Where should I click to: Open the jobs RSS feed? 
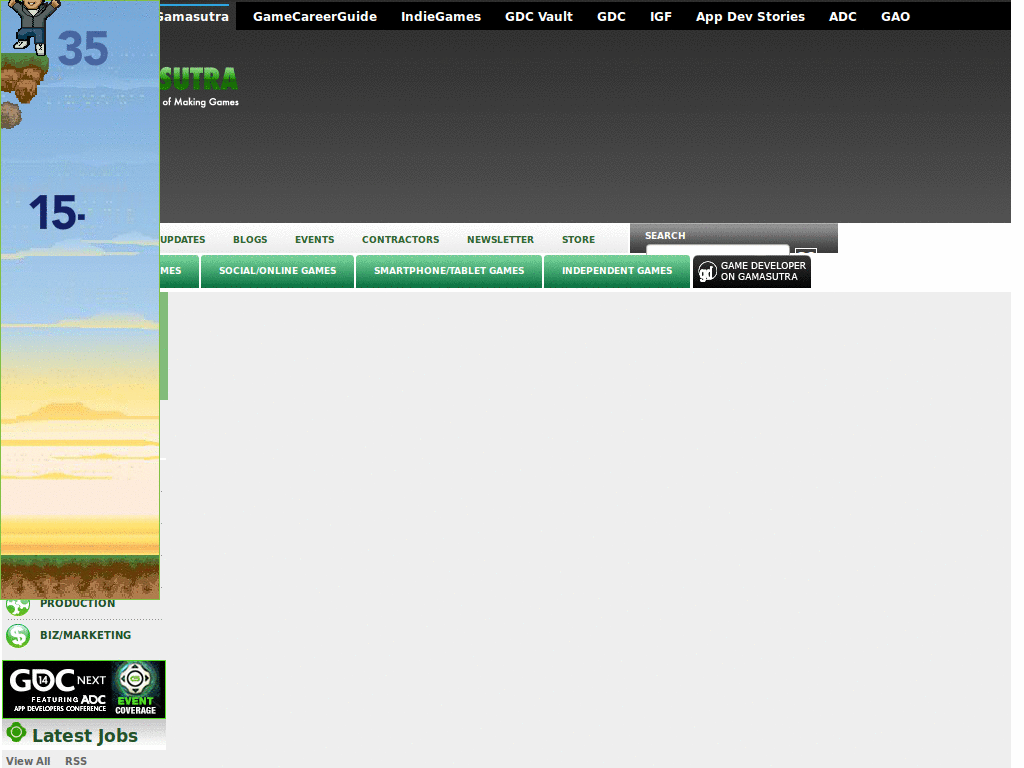pos(76,761)
